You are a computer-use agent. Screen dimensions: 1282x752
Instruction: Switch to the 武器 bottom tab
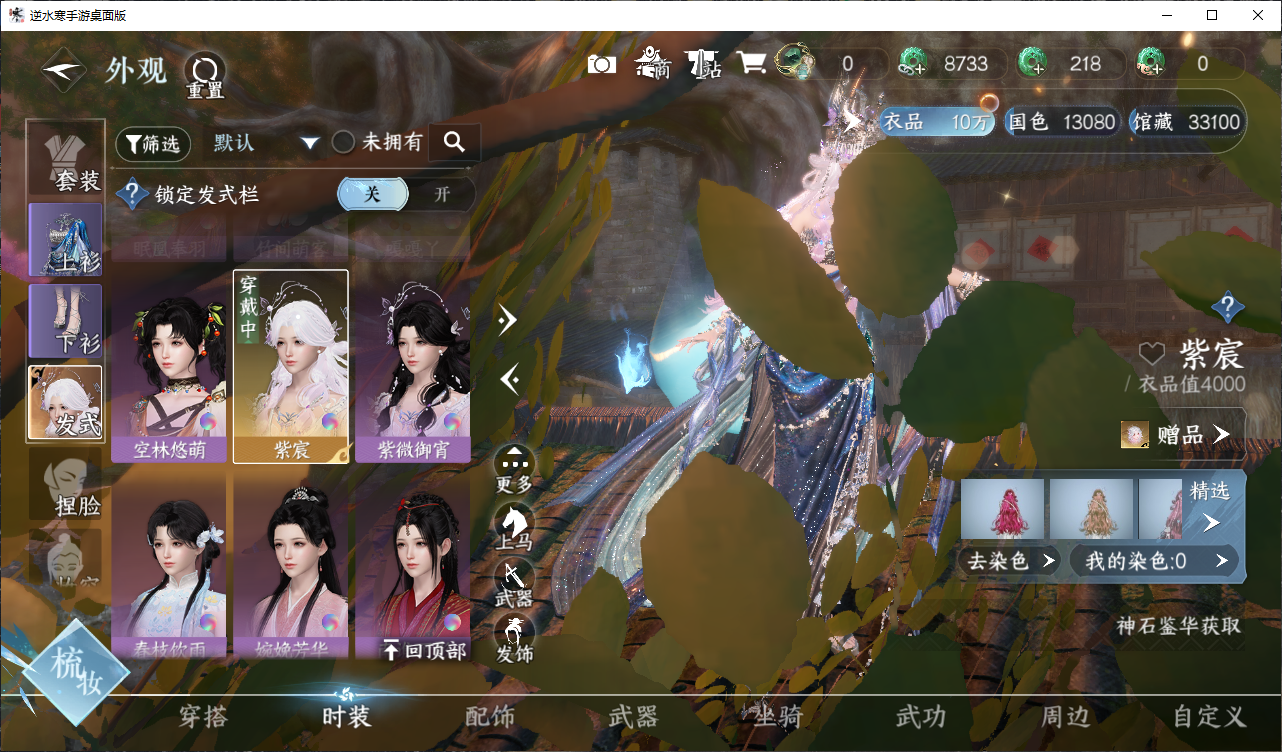coord(633,717)
